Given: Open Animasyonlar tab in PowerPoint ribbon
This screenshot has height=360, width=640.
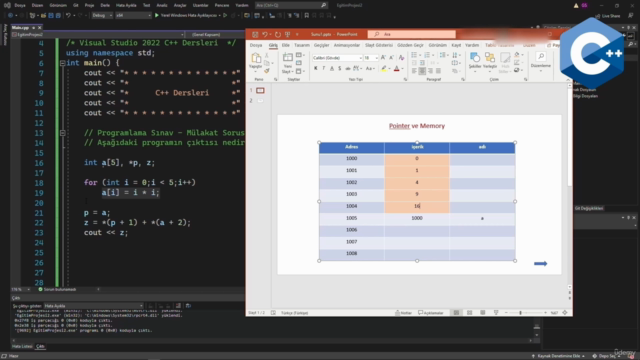Looking at the screenshot, I should click(x=347, y=45).
